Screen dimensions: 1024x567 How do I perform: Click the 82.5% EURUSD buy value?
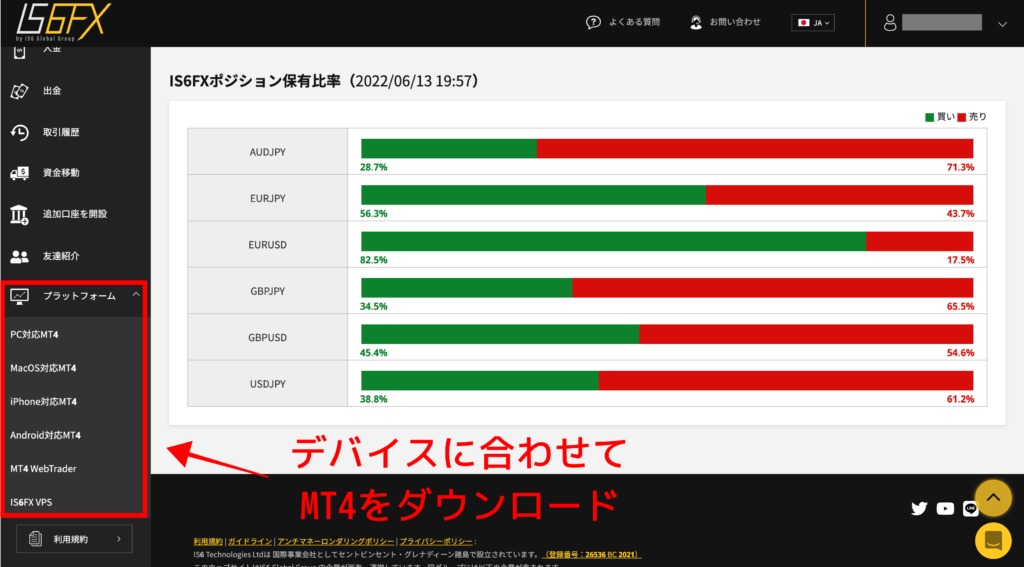coord(374,260)
